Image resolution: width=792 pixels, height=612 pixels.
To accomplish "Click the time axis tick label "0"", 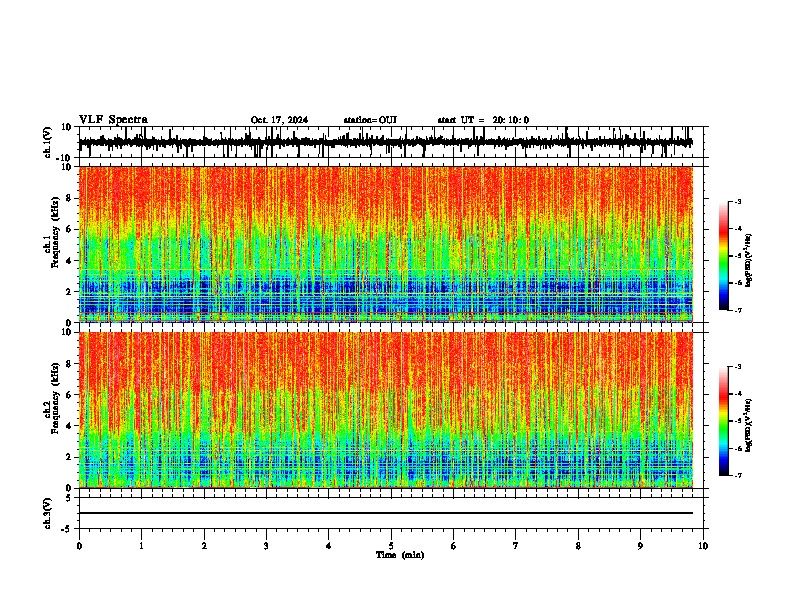I will point(79,546).
